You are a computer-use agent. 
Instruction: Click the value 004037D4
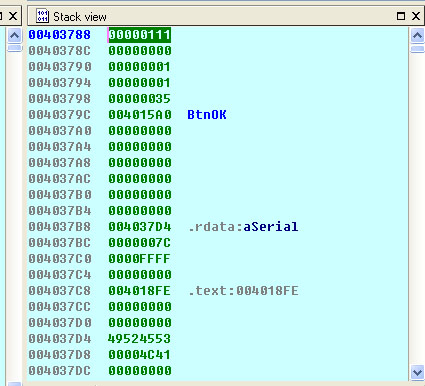point(140,227)
